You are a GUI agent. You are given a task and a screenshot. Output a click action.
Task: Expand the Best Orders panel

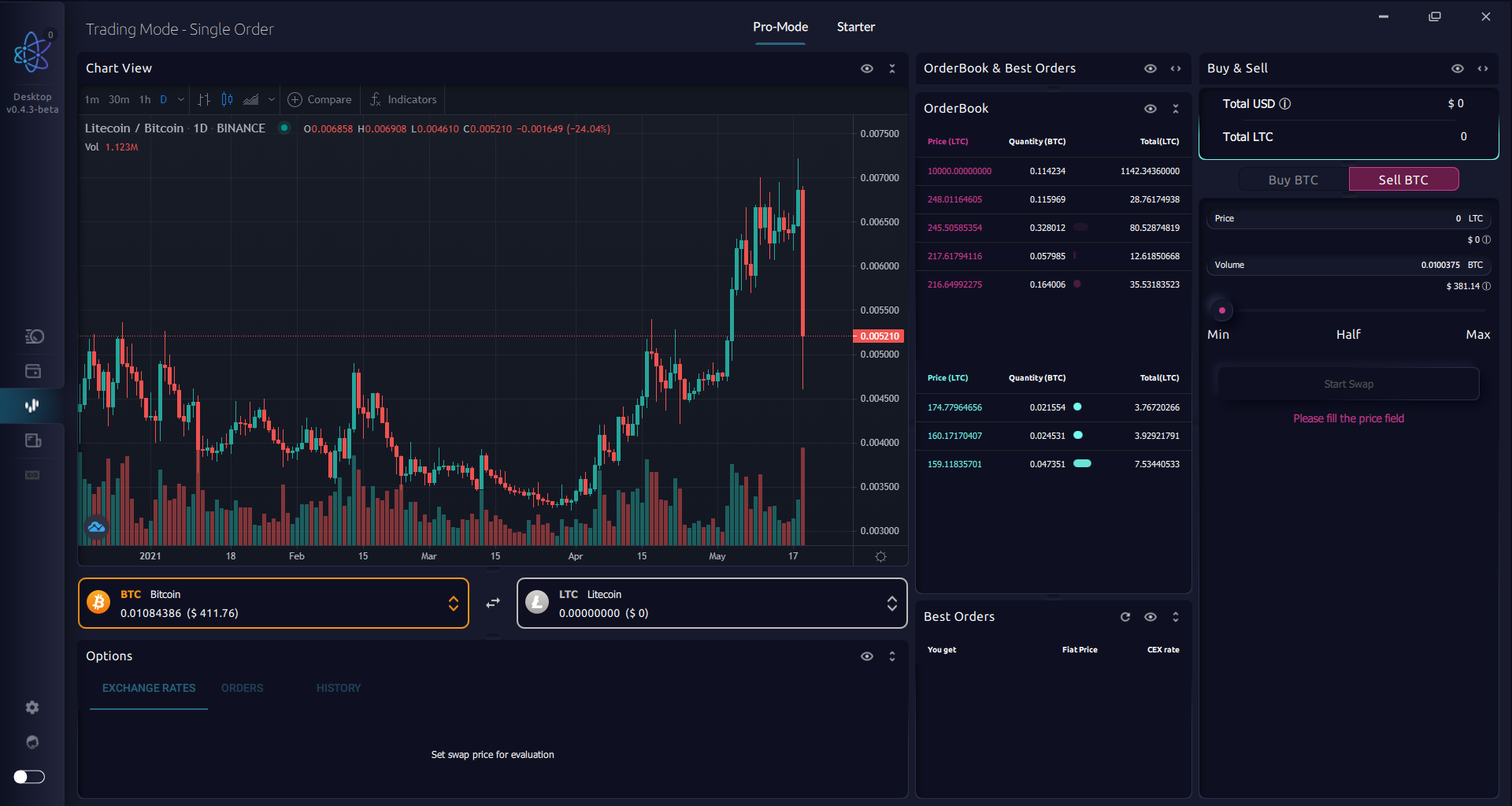(1176, 617)
